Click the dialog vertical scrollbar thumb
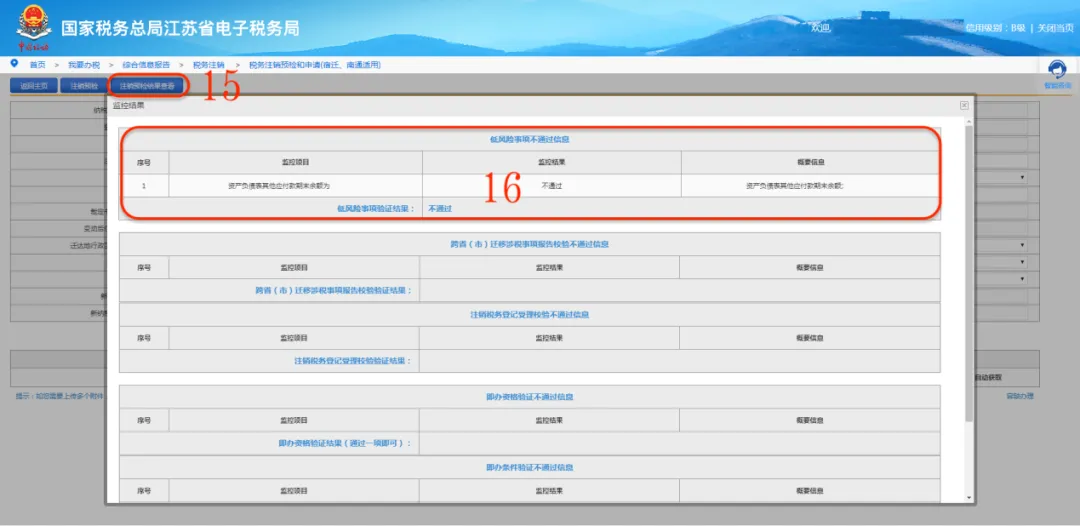This screenshot has width=1080, height=526. pyautogui.click(x=969, y=273)
